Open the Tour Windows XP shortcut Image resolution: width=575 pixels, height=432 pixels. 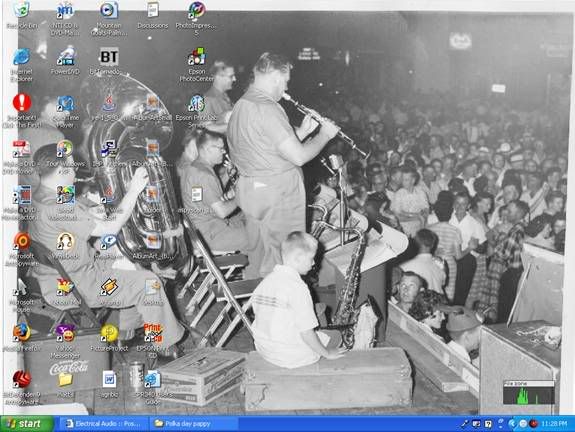click(x=65, y=149)
